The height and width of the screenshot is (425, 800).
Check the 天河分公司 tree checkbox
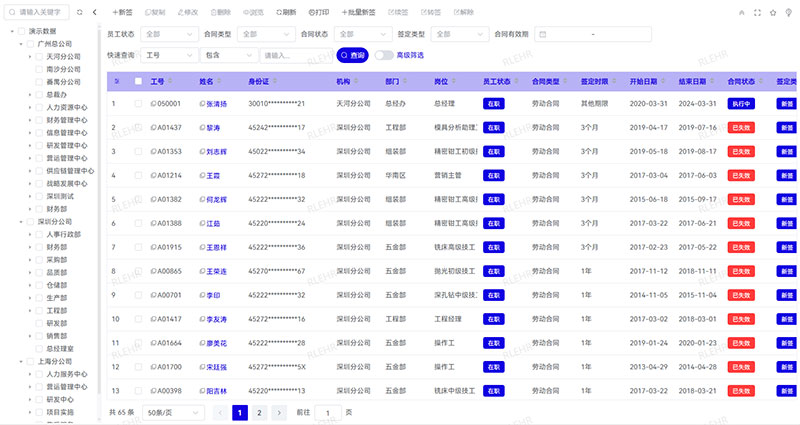(39, 57)
